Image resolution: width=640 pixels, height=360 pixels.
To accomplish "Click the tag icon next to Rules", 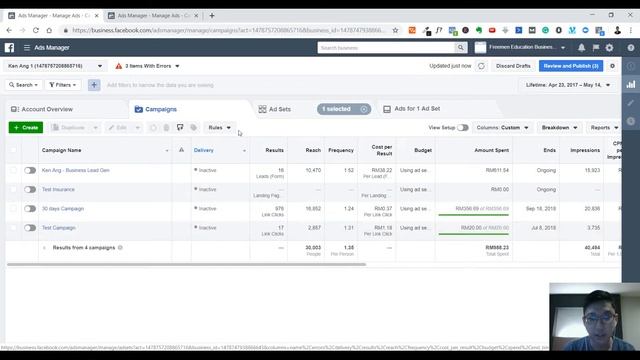I will 193,127.
